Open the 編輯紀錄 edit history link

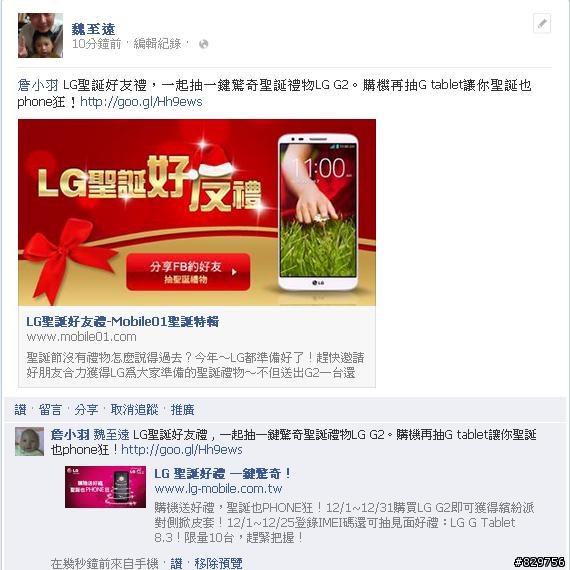point(157,44)
